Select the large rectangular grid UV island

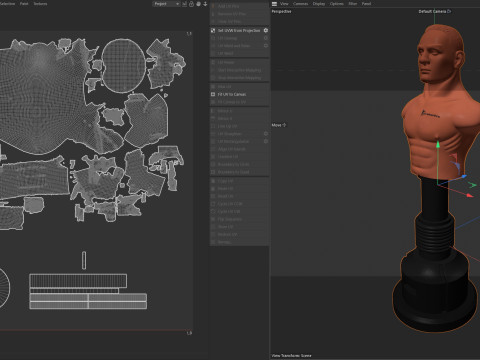(x=78, y=281)
